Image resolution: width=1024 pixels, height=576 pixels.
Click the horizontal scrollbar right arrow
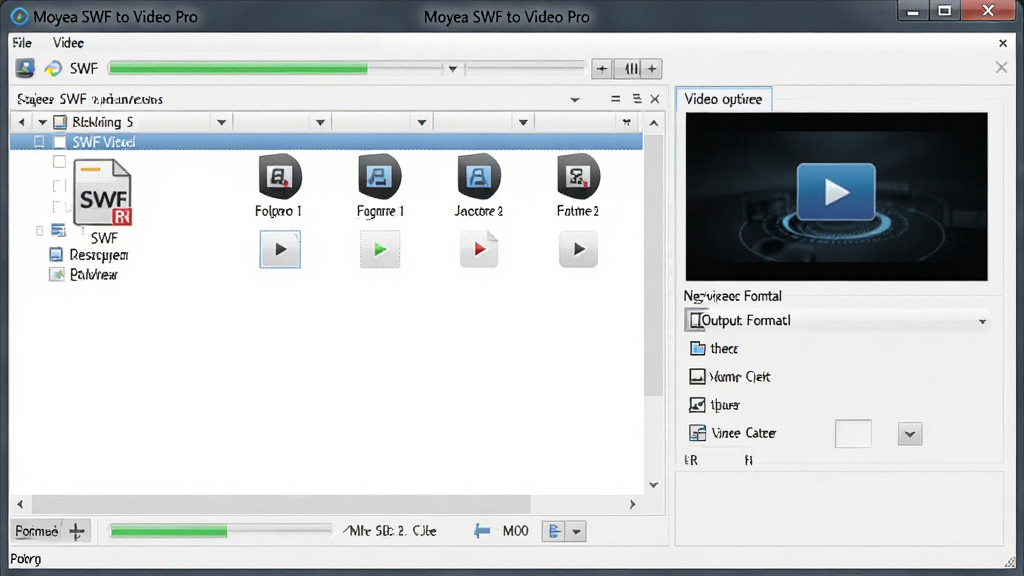point(632,504)
